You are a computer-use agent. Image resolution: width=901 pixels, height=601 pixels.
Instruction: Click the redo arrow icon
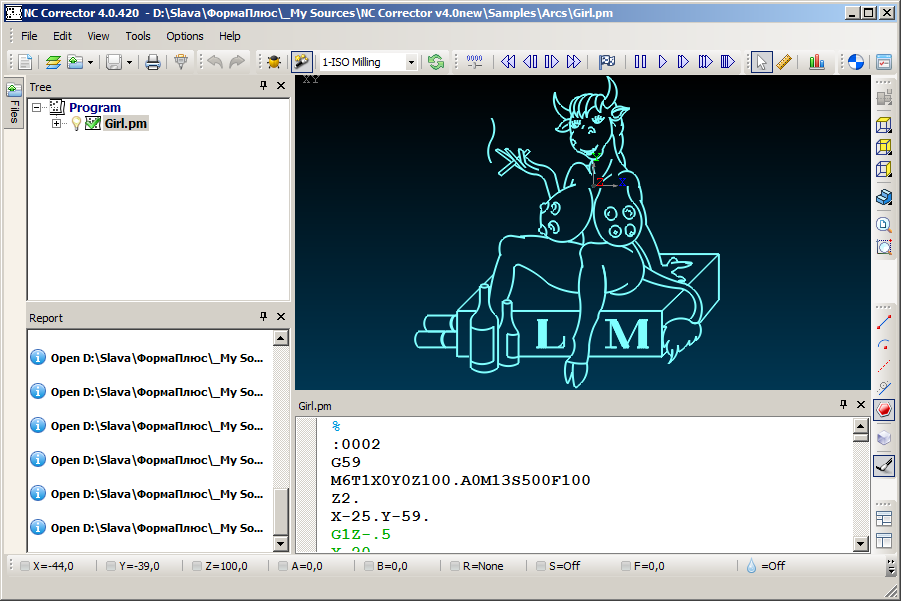(237, 61)
